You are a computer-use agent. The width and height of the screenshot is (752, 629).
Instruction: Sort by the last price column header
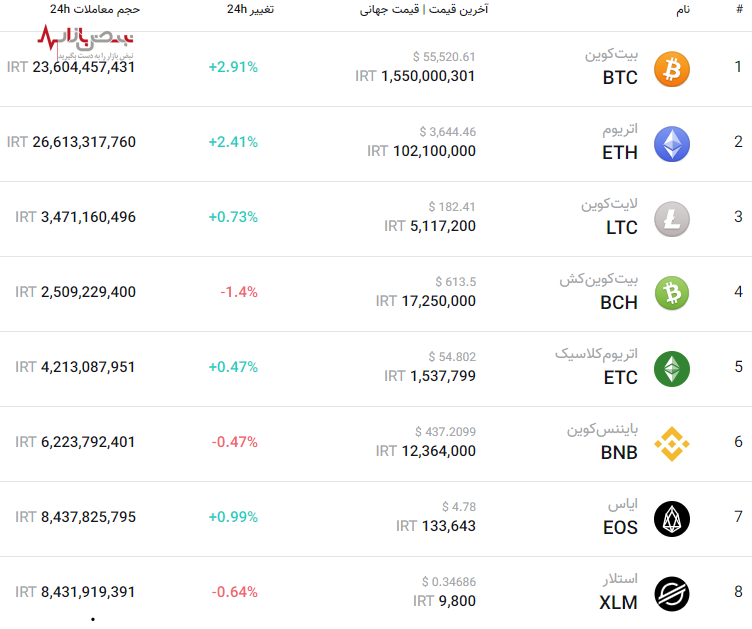(x=424, y=9)
